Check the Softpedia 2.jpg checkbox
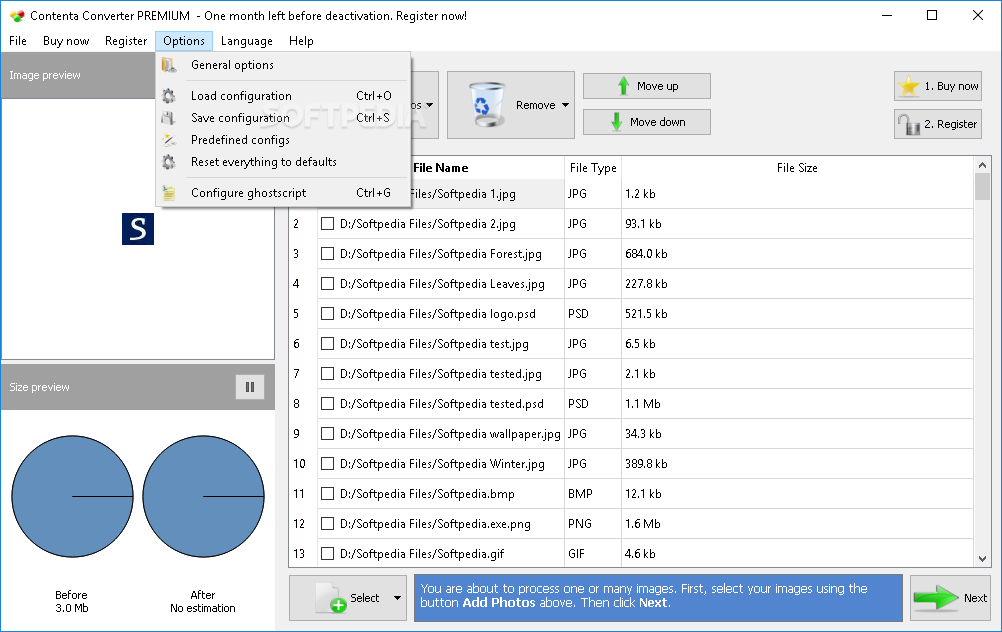This screenshot has height=632, width=1002. (x=327, y=224)
